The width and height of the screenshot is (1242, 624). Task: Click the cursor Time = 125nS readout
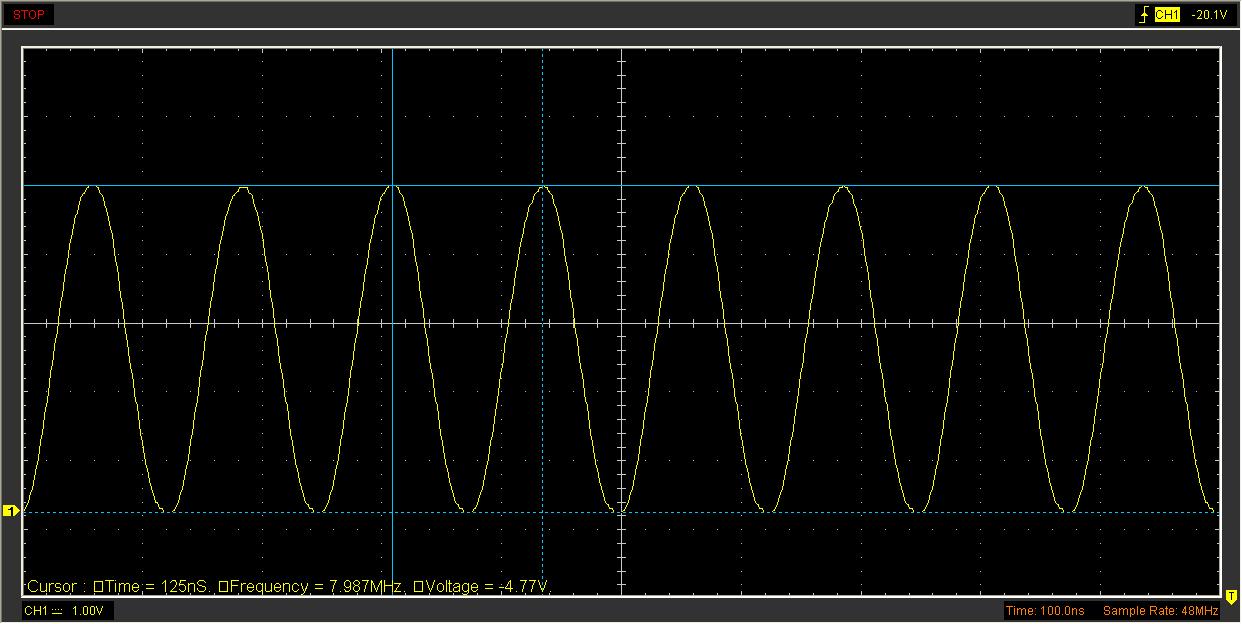click(x=151, y=587)
